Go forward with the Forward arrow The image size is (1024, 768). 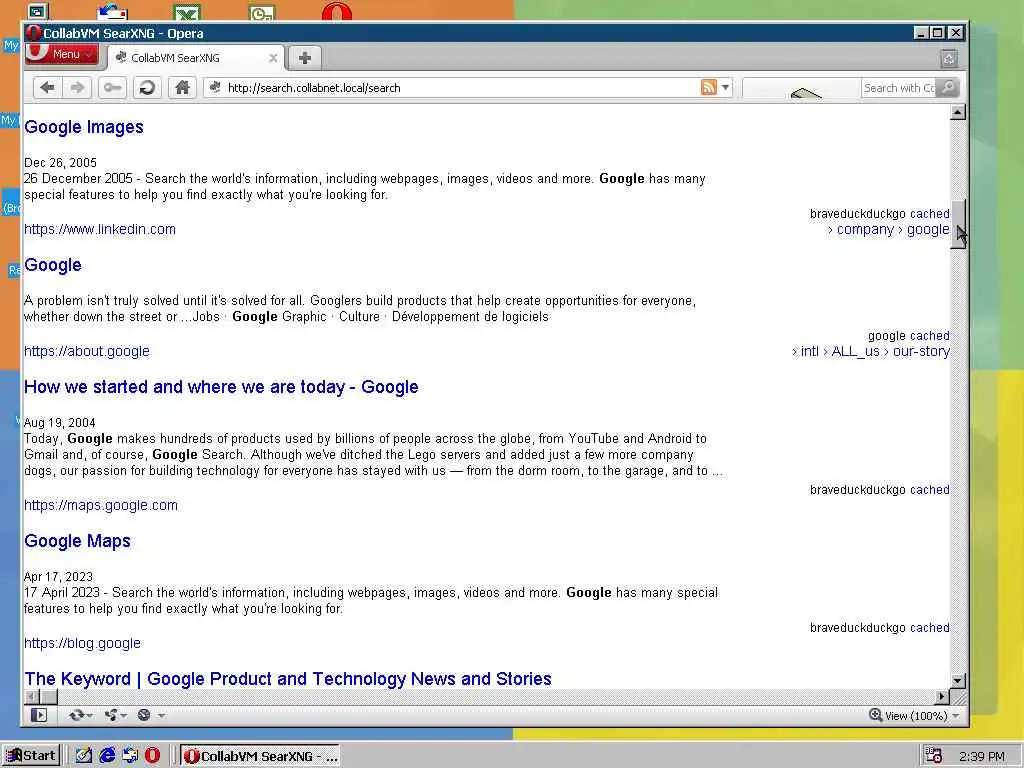coord(77,88)
